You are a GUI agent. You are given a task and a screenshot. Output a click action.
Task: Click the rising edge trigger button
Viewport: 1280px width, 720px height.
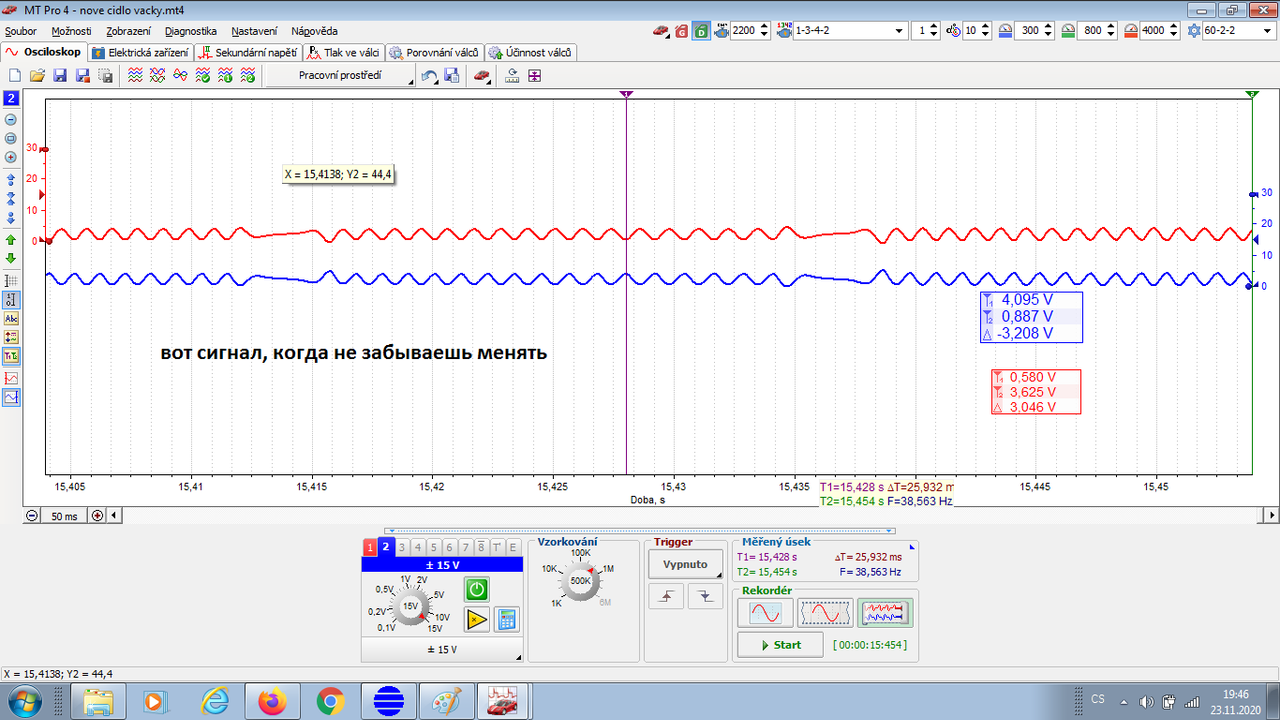click(x=666, y=596)
